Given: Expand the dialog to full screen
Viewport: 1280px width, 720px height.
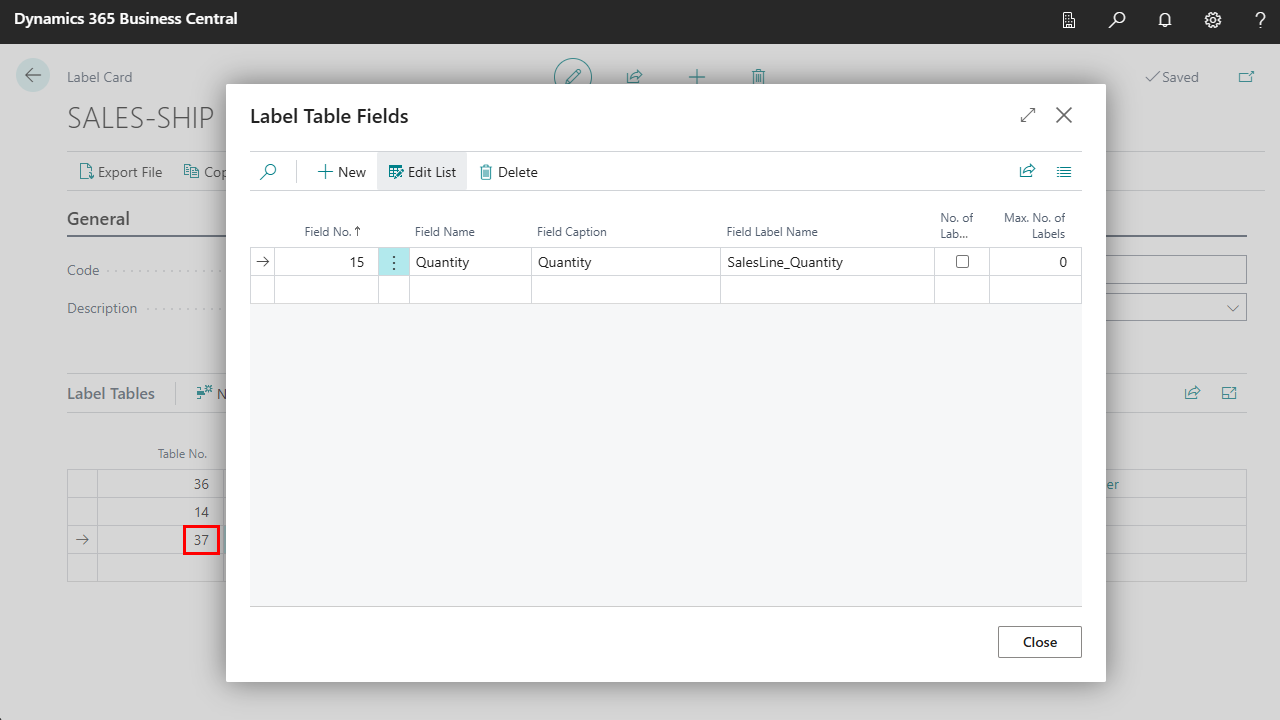Looking at the screenshot, I should (x=1028, y=115).
